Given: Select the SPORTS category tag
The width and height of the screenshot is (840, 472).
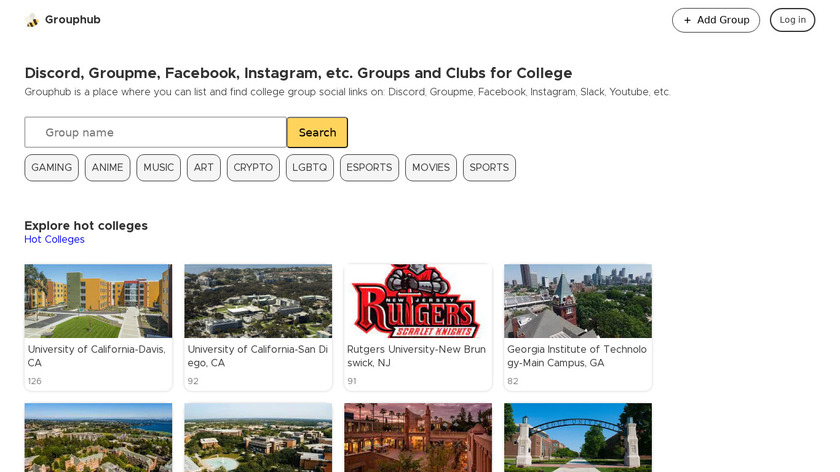Looking at the screenshot, I should 489,168.
